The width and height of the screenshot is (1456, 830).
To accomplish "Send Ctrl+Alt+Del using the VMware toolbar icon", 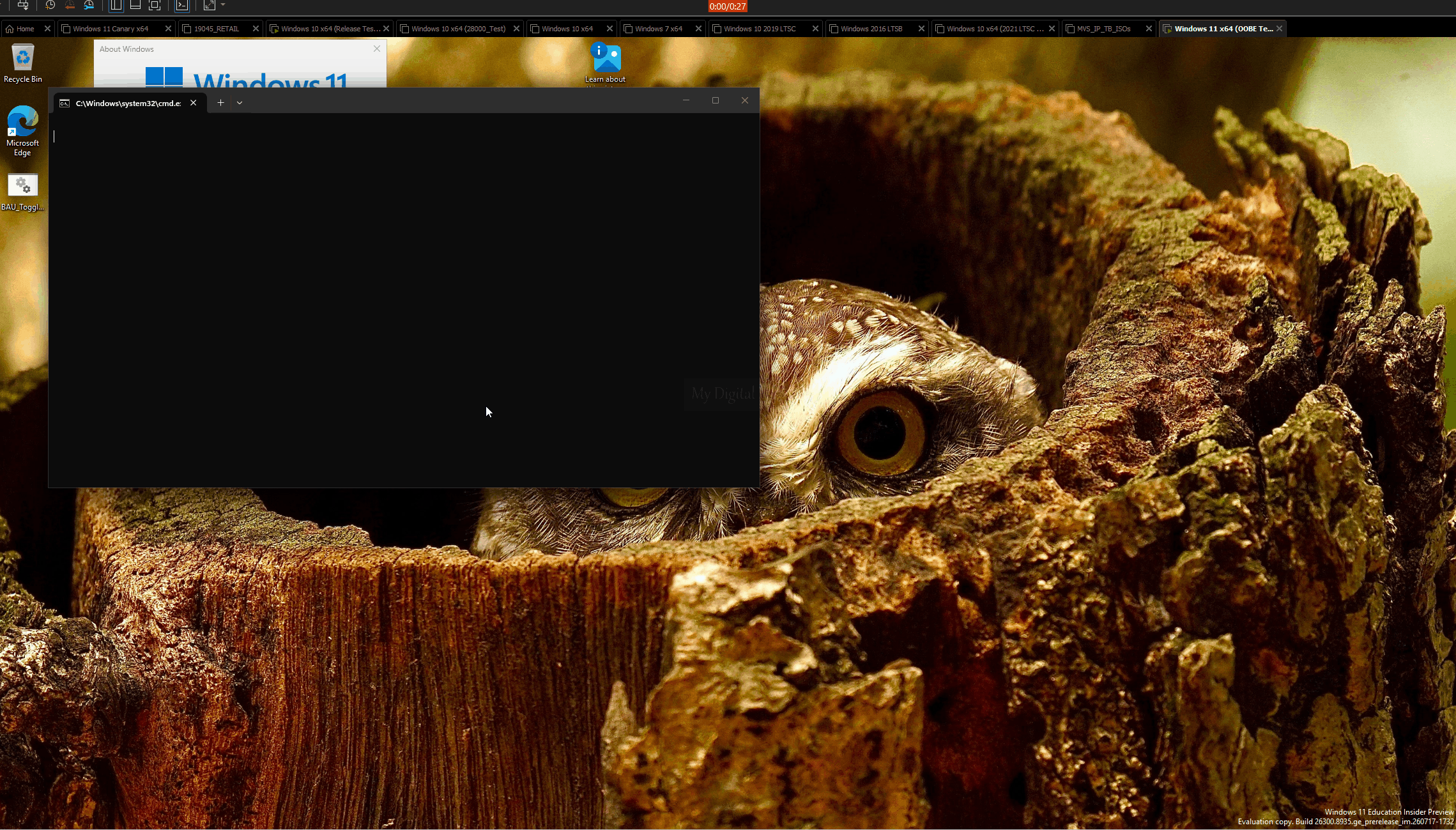I will coord(23,5).
